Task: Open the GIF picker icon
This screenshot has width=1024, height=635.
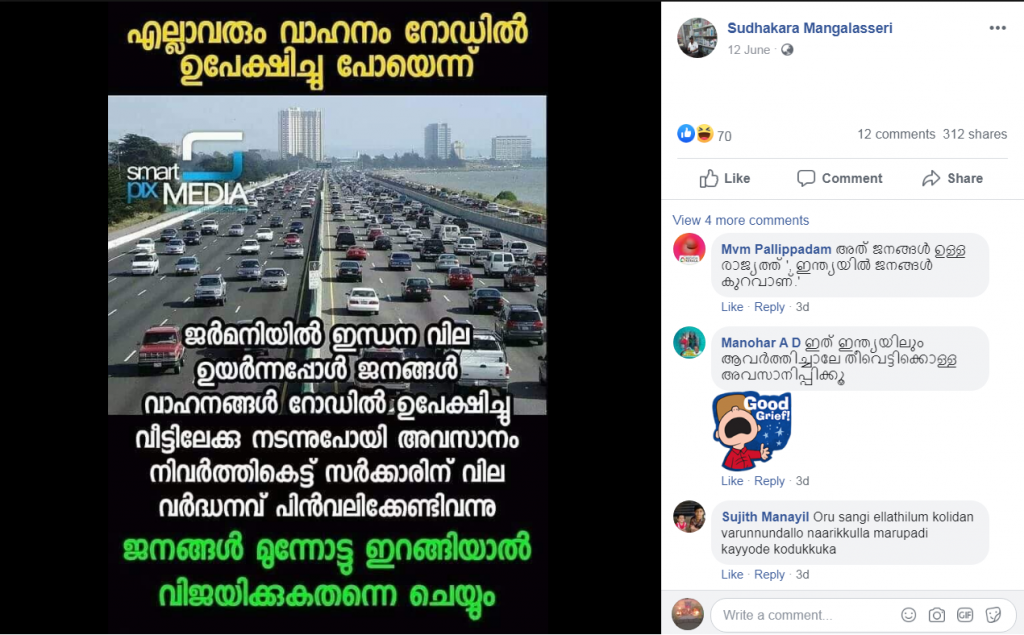Action: (x=965, y=615)
